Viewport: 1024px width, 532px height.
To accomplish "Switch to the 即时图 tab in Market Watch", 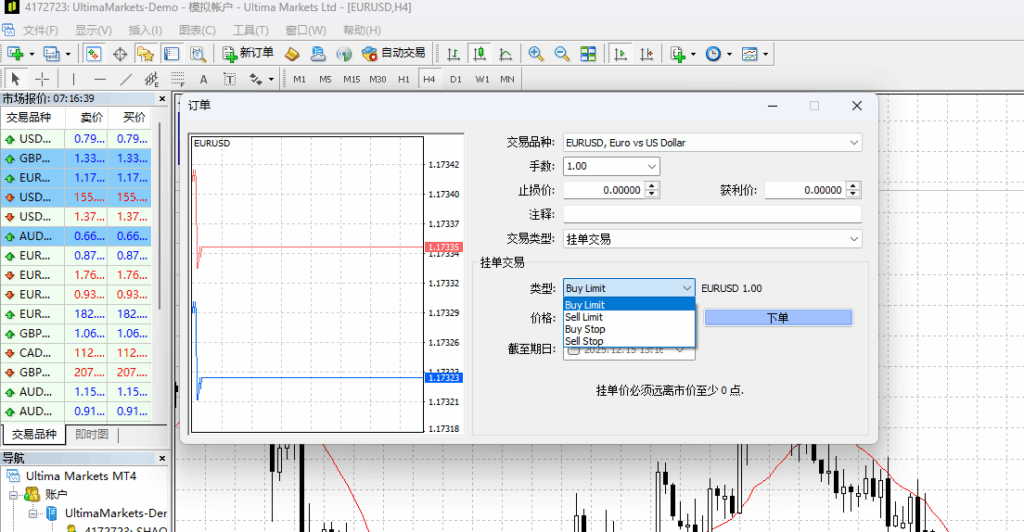I will click(x=91, y=434).
